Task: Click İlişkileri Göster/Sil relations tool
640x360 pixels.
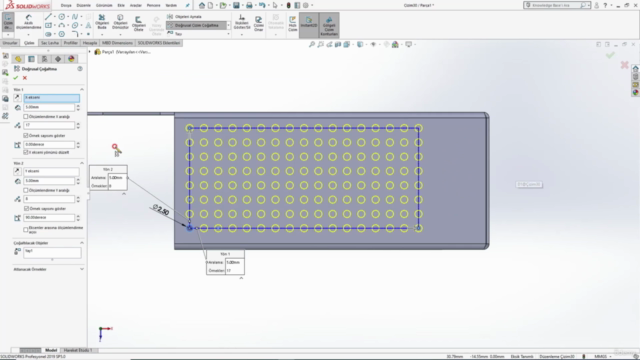Action: [242, 22]
